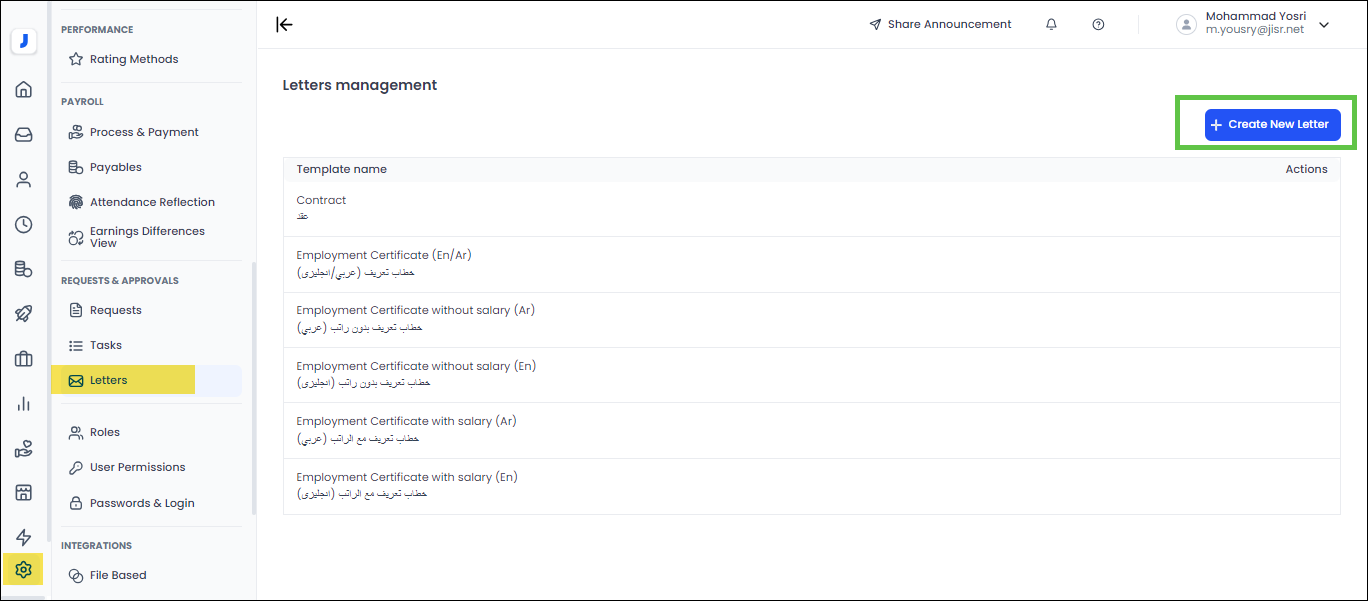Collapse the sidebar using the arrow icon

(284, 25)
